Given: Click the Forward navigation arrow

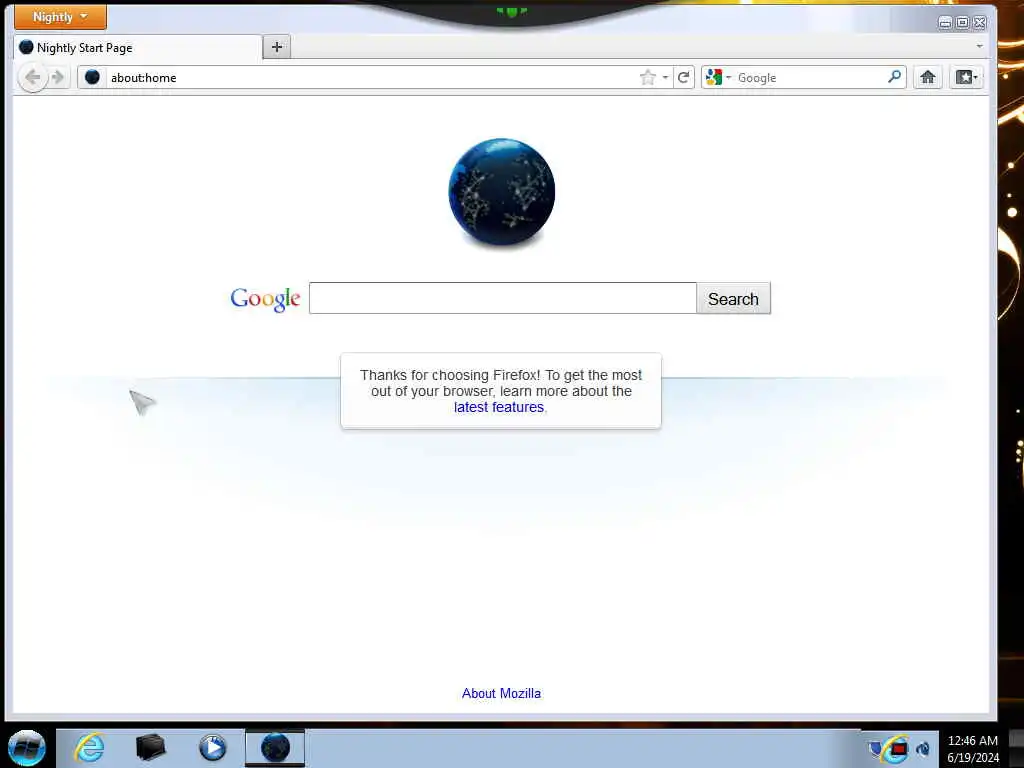Looking at the screenshot, I should coord(58,78).
